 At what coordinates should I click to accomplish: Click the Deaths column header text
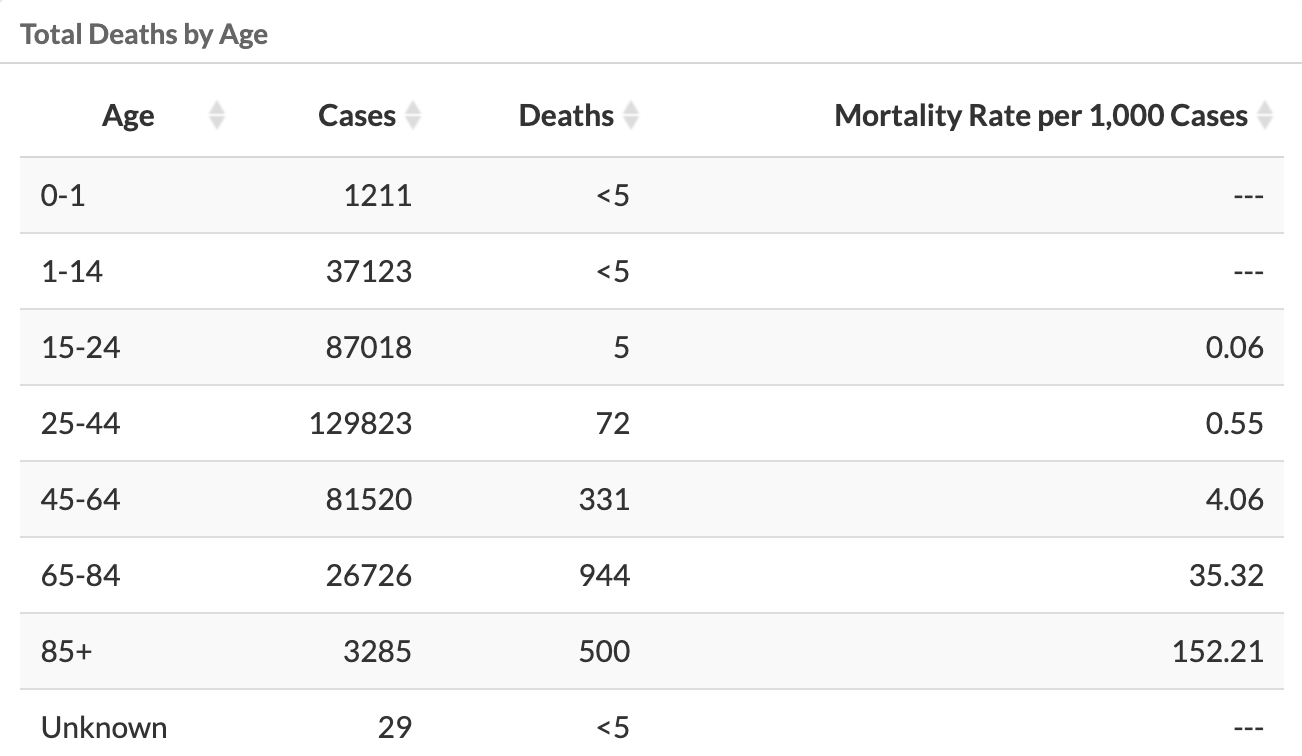[x=566, y=116]
